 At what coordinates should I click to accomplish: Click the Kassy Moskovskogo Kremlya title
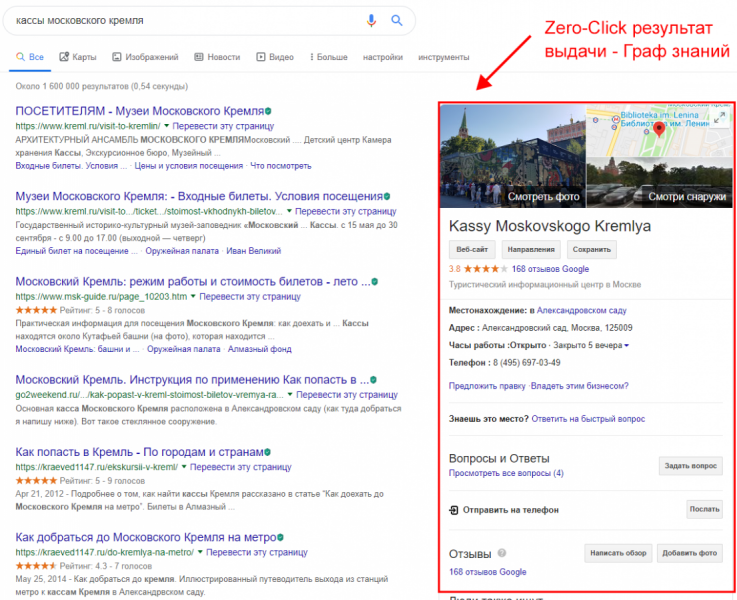(x=550, y=226)
